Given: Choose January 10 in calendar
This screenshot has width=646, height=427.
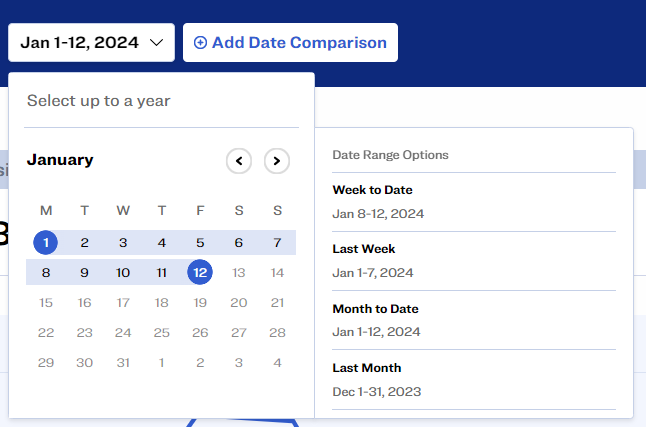Looking at the screenshot, I should tap(123, 272).
